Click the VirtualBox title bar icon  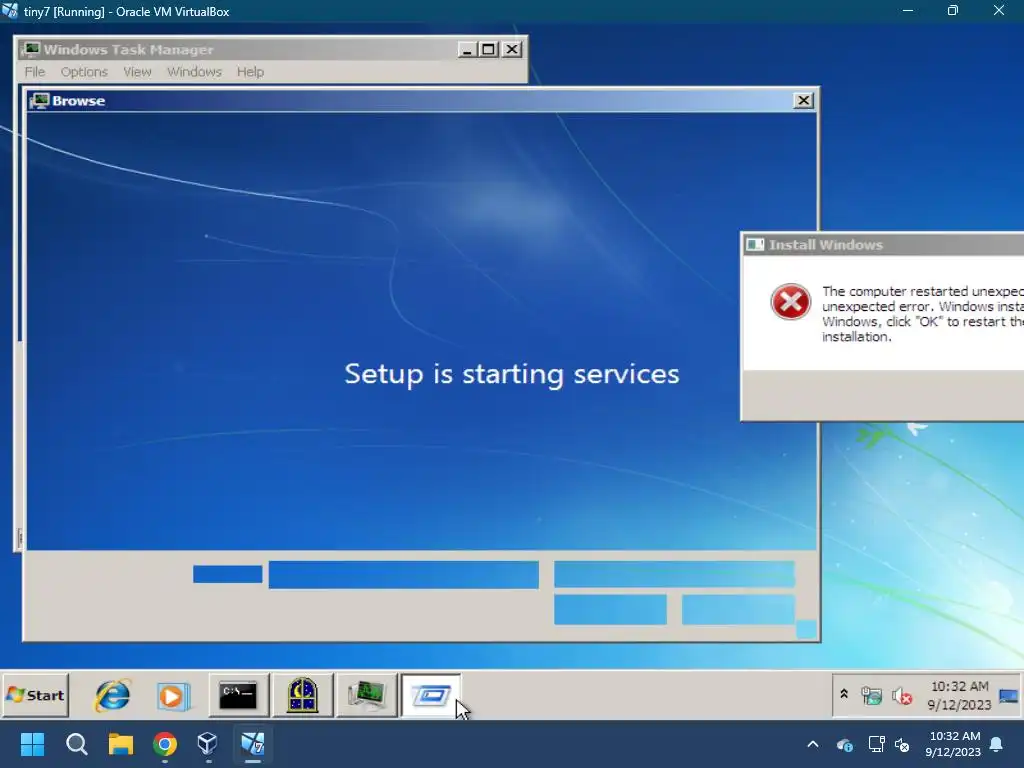click(x=10, y=11)
